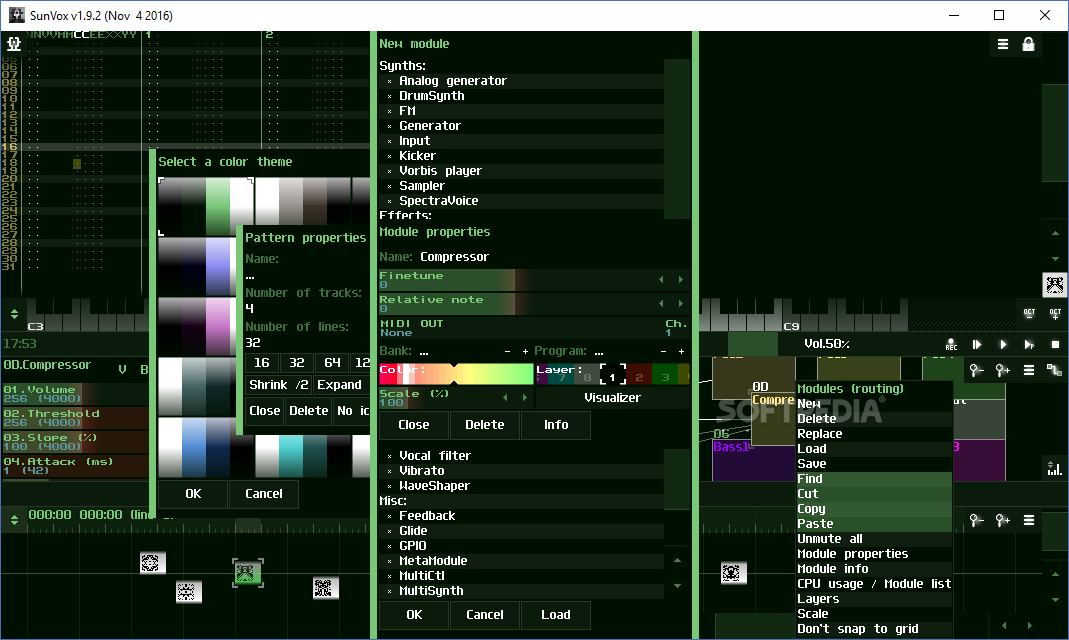Image resolution: width=1069 pixels, height=640 pixels.
Task: Zoom in the timeline view
Action: point(1002,521)
